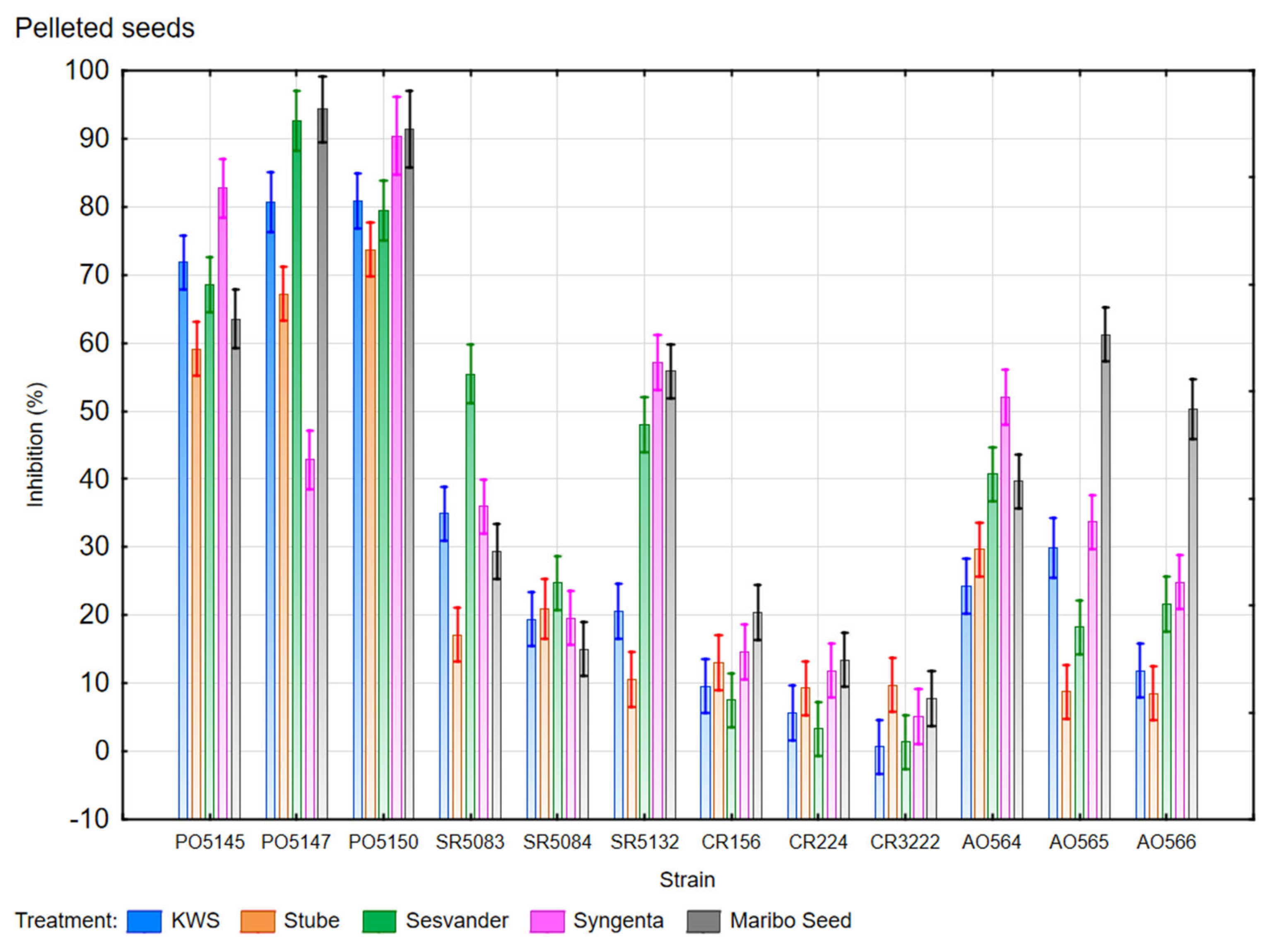Select the SR5083 strain axis label

(470, 842)
